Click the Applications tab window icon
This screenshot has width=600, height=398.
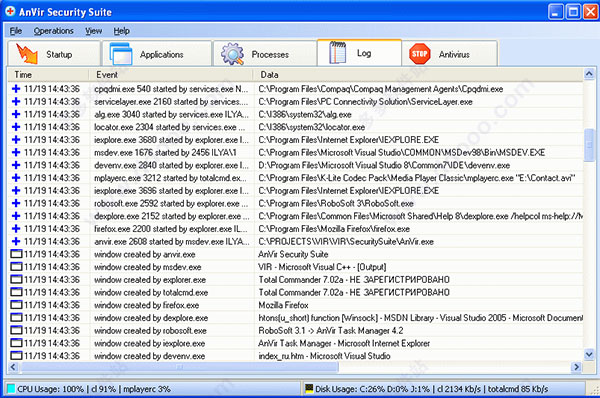(121, 54)
